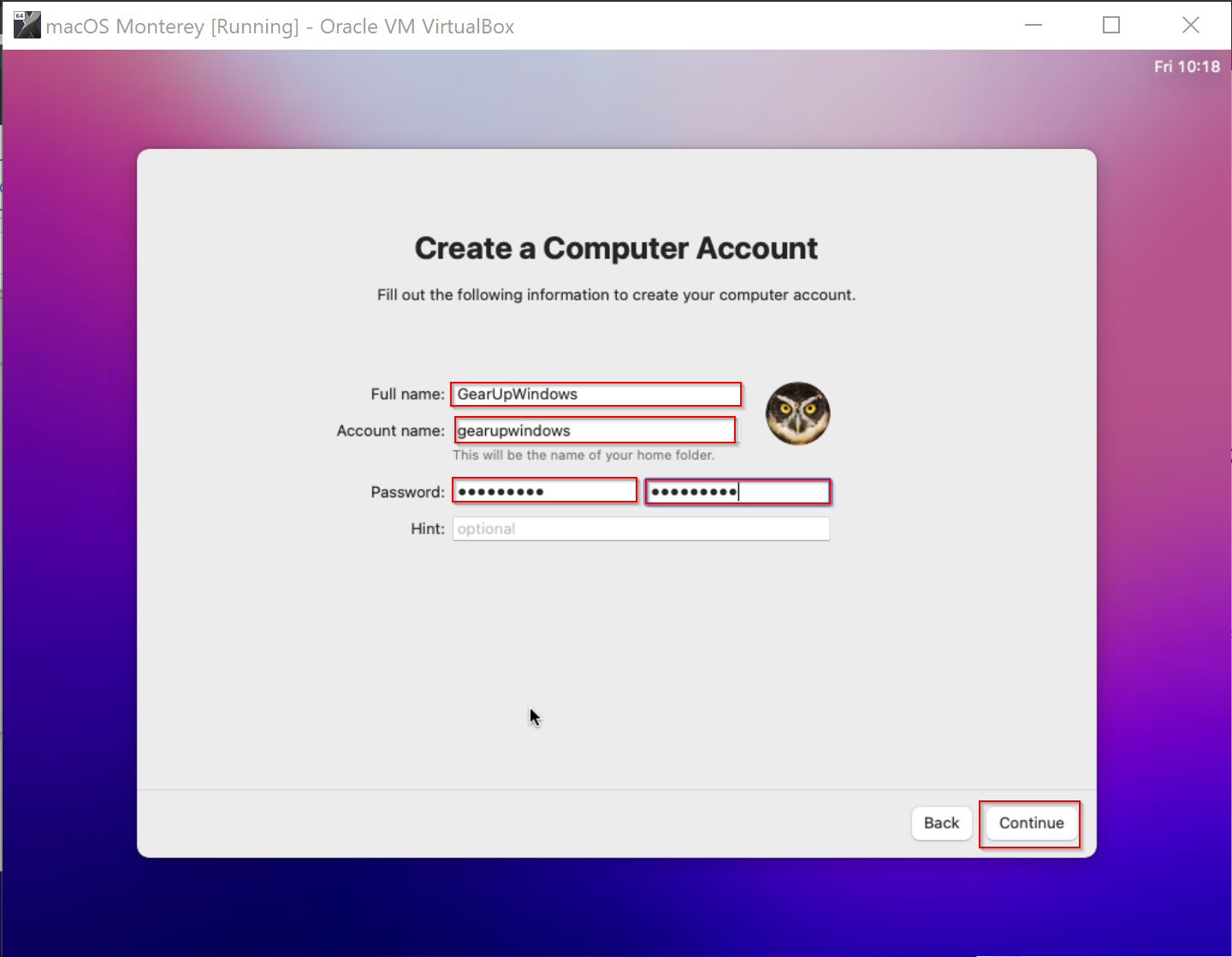Minimize the VirtualBox window

(x=1034, y=26)
